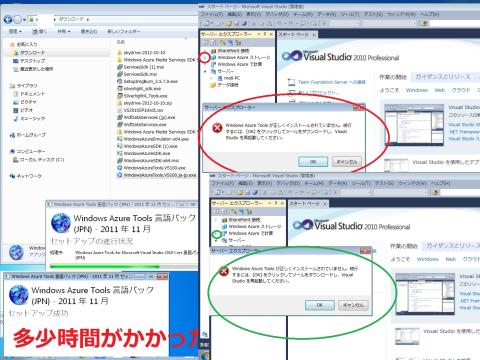Open ヘルプ(H) menu in upper Visual Studio
This screenshot has width=480, height=360.
tap(429, 14)
